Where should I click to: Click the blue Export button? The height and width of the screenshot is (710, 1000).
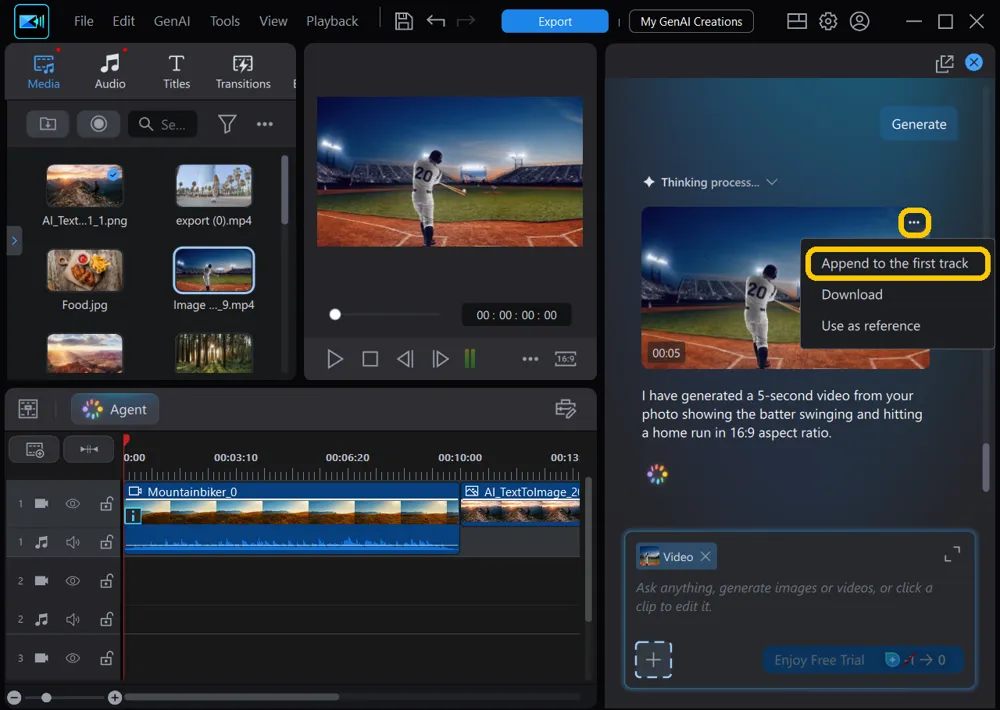tap(554, 22)
